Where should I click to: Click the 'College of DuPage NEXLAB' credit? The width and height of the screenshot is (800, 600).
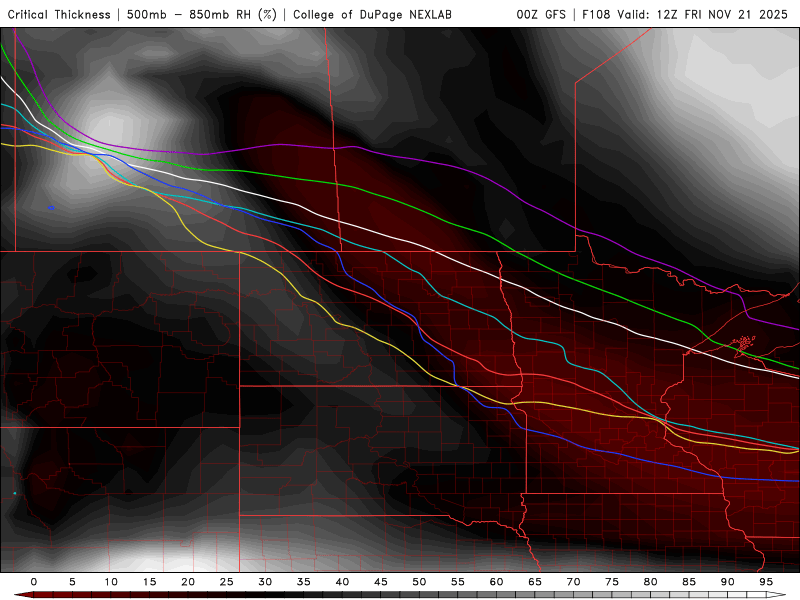click(372, 14)
